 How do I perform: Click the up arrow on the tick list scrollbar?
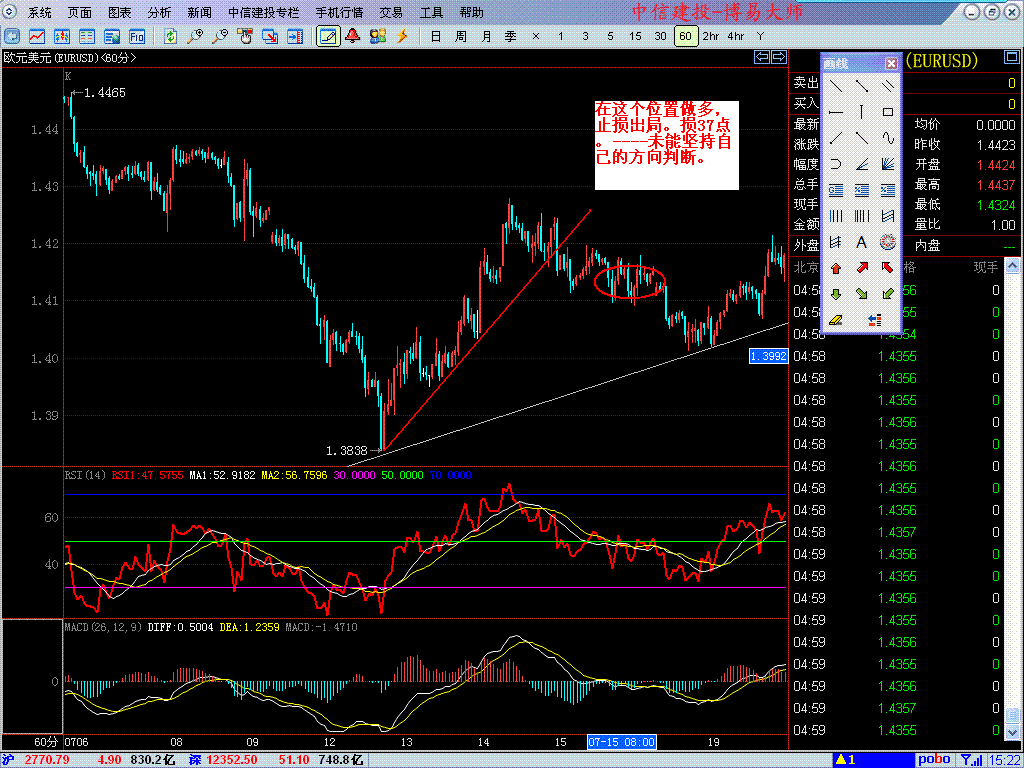[x=1012, y=266]
